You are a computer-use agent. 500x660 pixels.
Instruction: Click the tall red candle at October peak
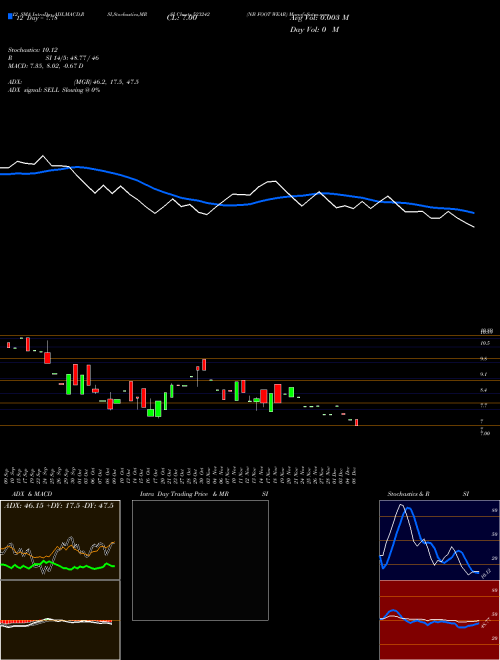(204, 365)
